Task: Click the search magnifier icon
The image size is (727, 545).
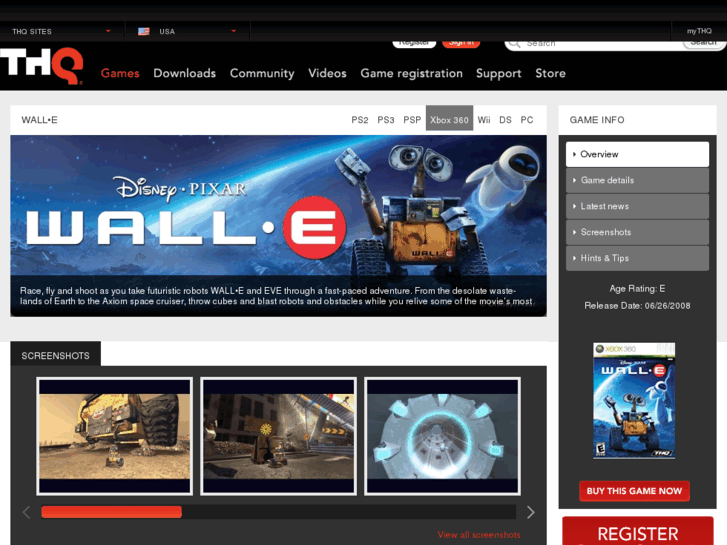Action: [514, 44]
